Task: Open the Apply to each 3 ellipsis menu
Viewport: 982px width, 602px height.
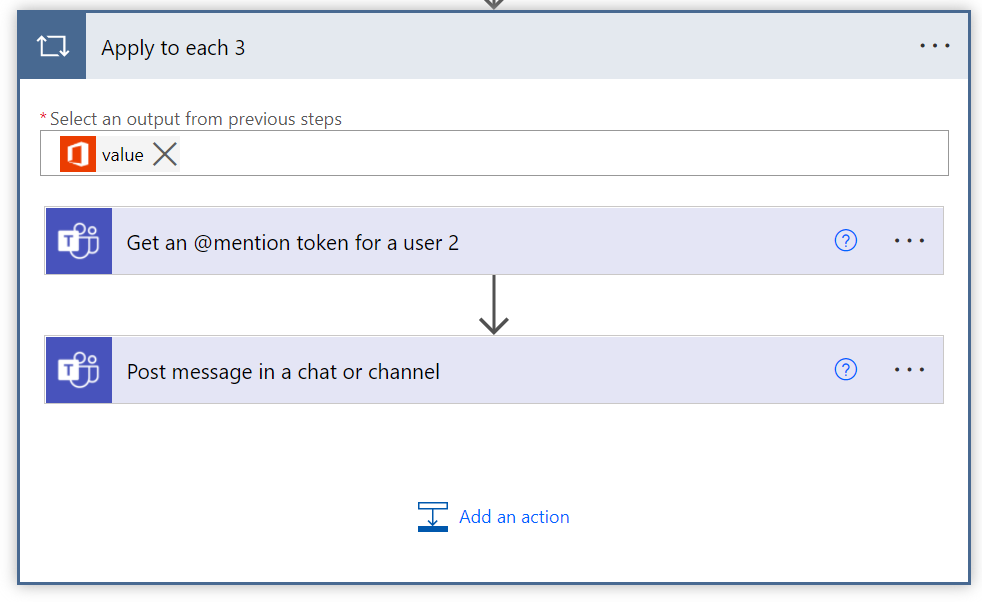Action: [934, 46]
